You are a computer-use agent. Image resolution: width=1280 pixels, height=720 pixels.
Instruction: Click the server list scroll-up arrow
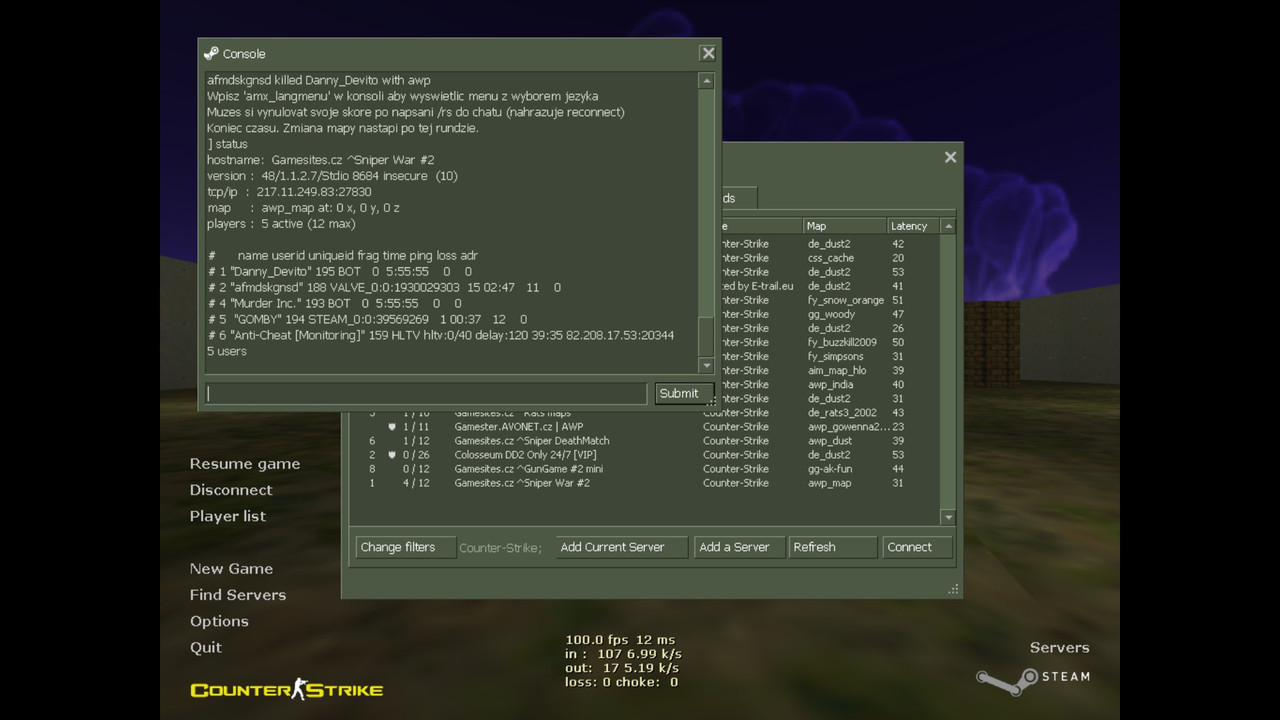pyautogui.click(x=949, y=226)
